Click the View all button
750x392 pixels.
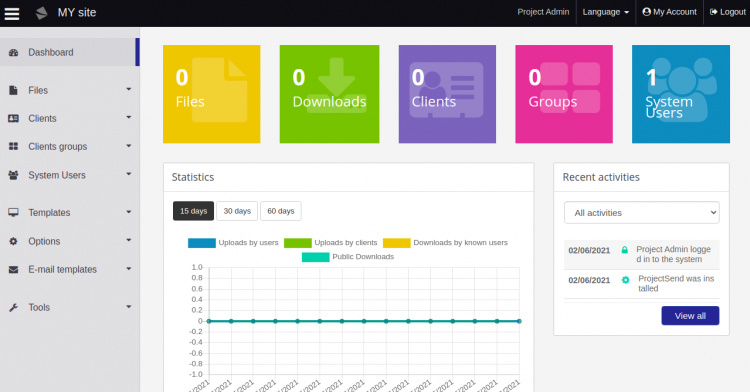pos(690,316)
